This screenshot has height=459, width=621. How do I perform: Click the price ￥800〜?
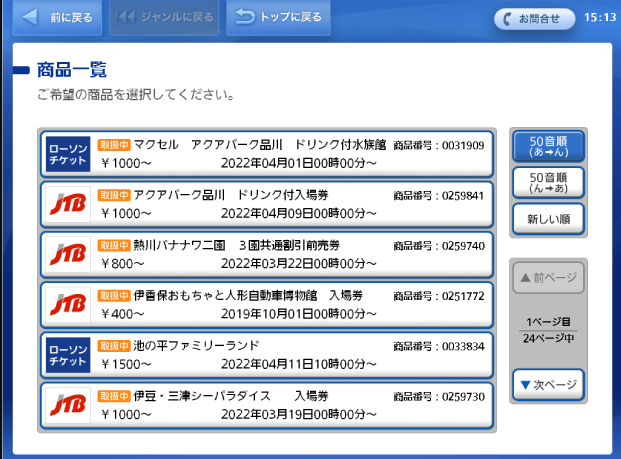(123, 264)
